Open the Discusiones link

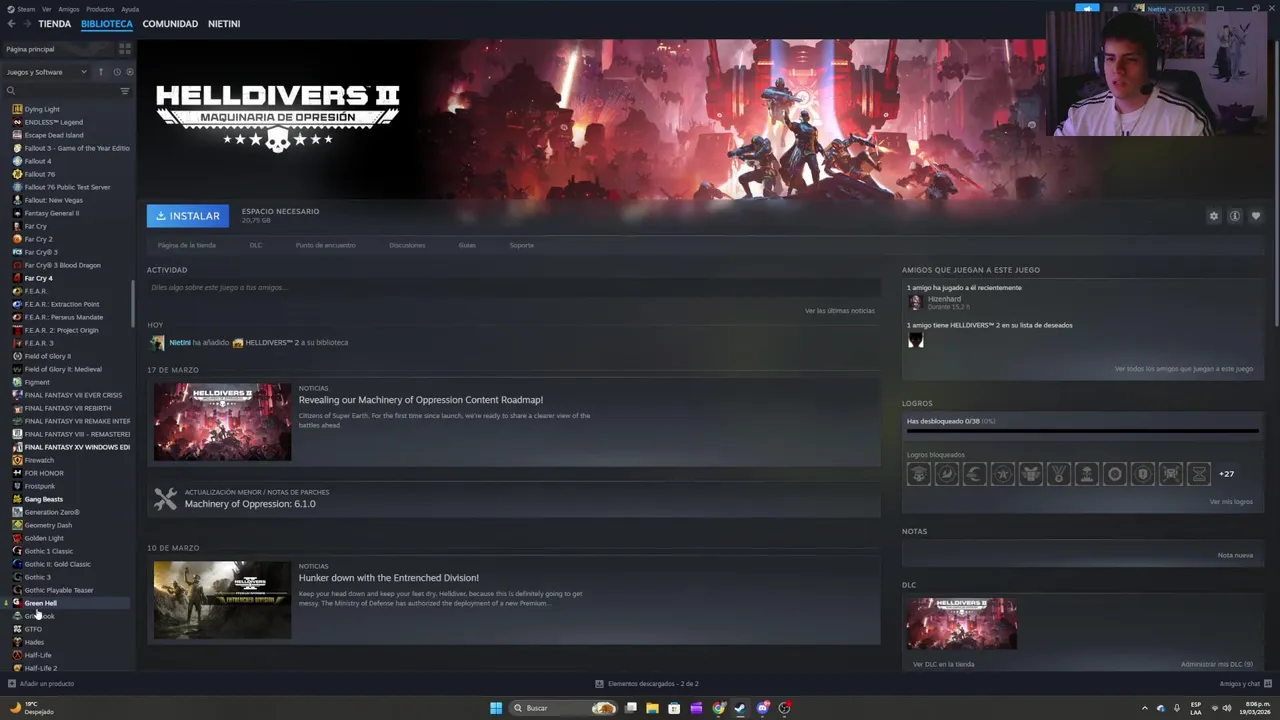point(407,245)
